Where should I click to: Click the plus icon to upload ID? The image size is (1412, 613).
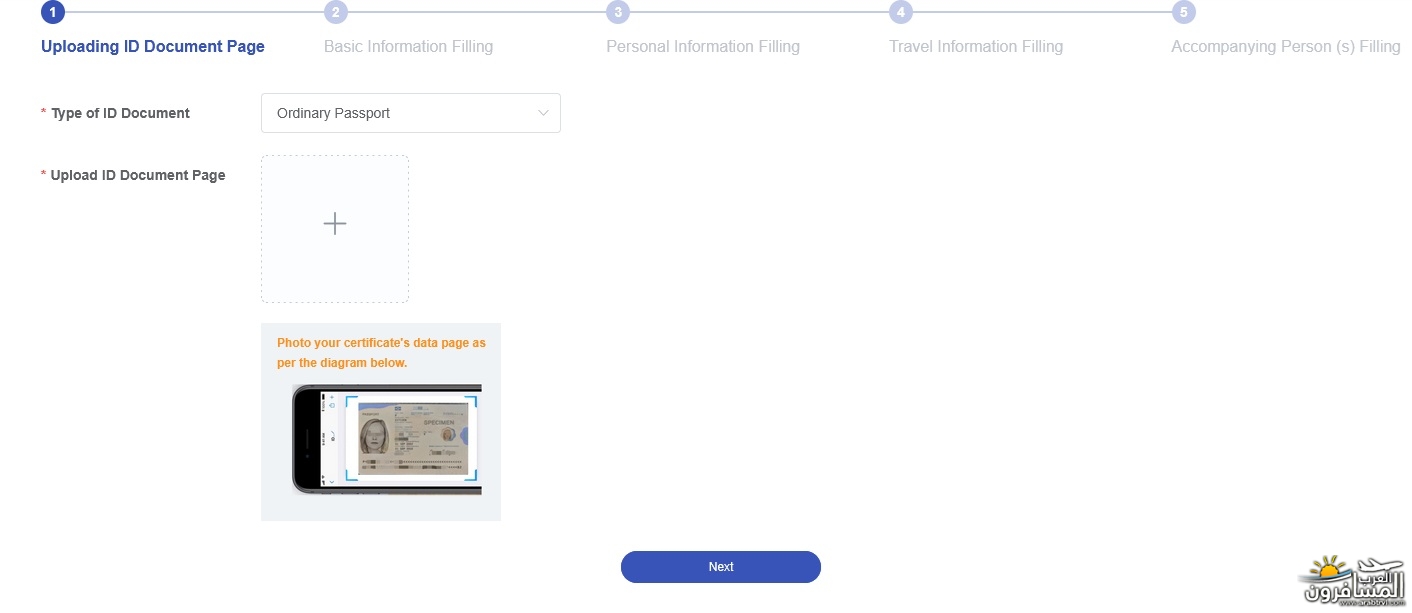(335, 224)
